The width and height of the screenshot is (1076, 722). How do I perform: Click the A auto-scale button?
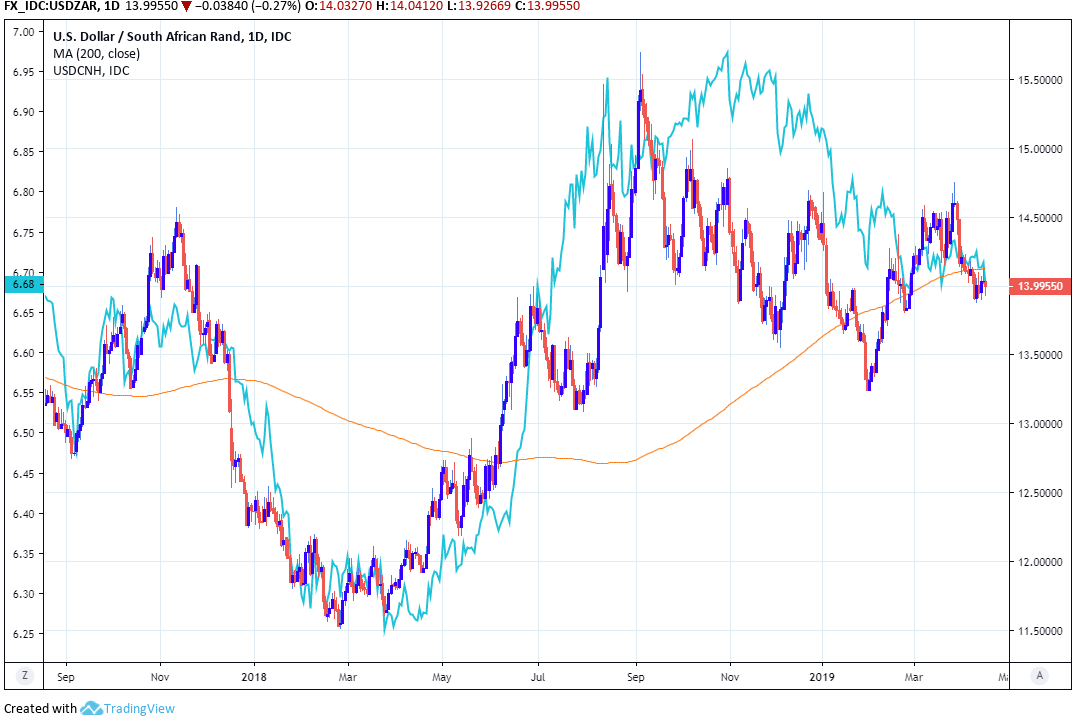click(x=1040, y=675)
